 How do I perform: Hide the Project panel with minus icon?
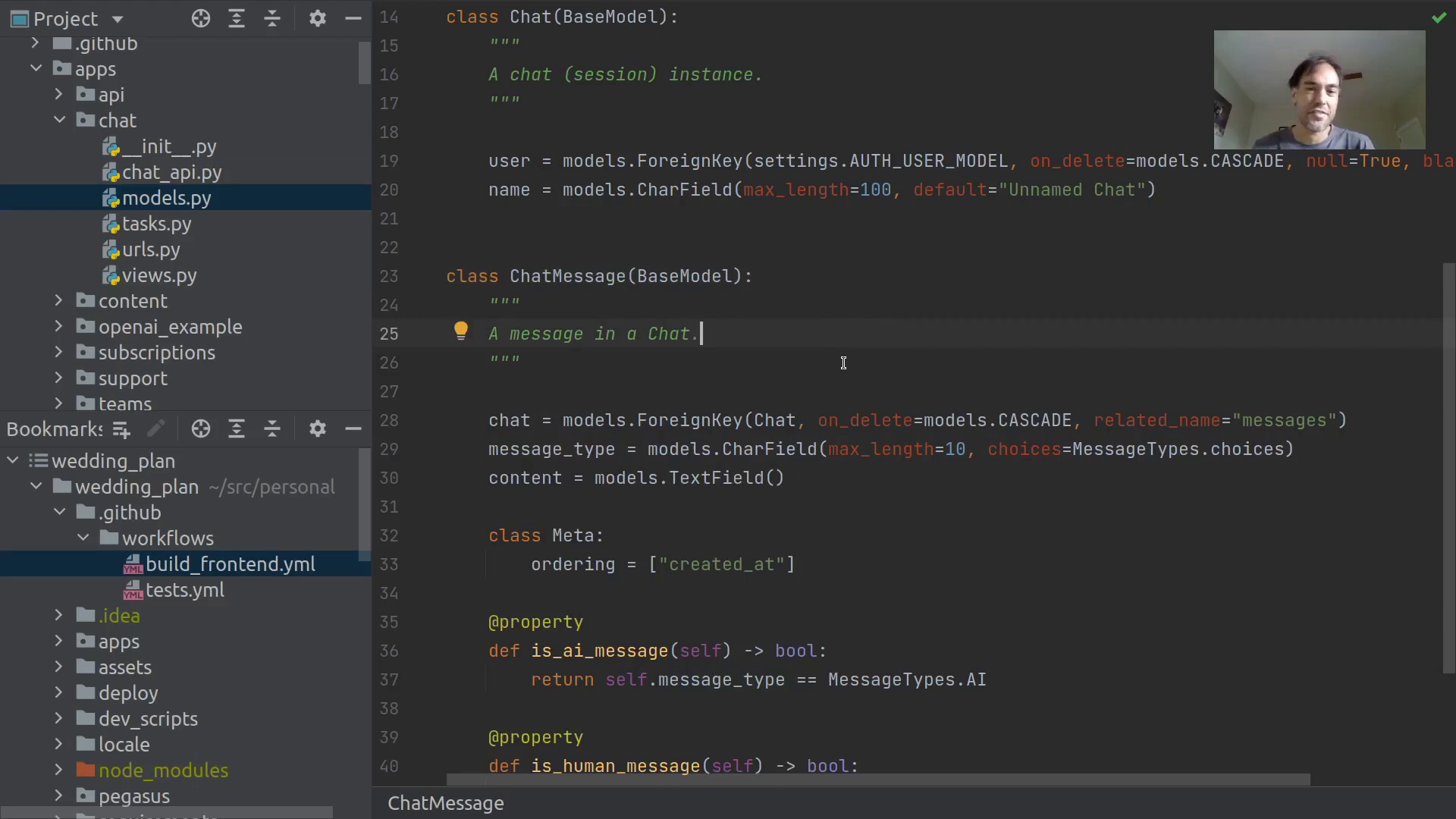coord(353,19)
